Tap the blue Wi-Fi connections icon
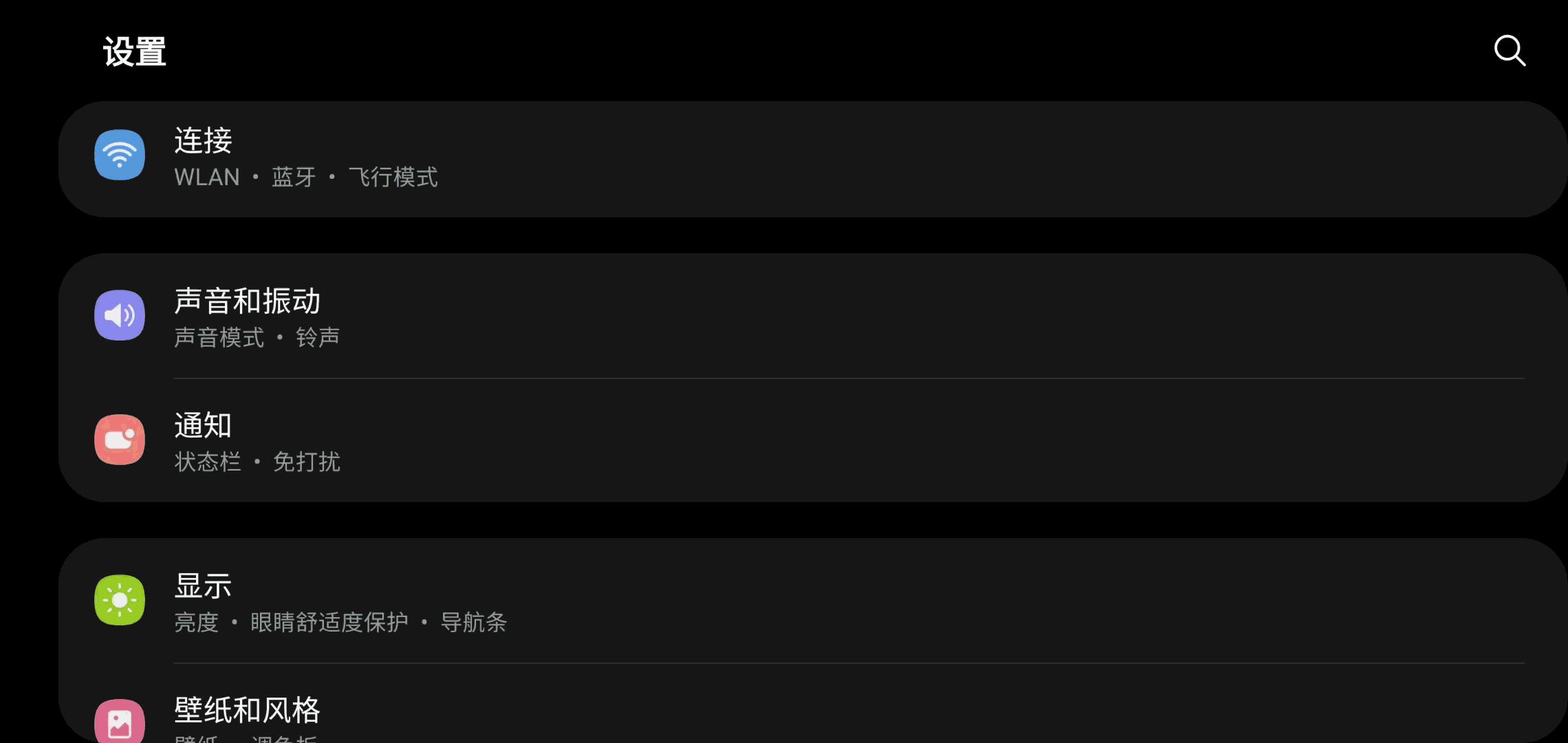The image size is (1568, 743). click(x=120, y=155)
